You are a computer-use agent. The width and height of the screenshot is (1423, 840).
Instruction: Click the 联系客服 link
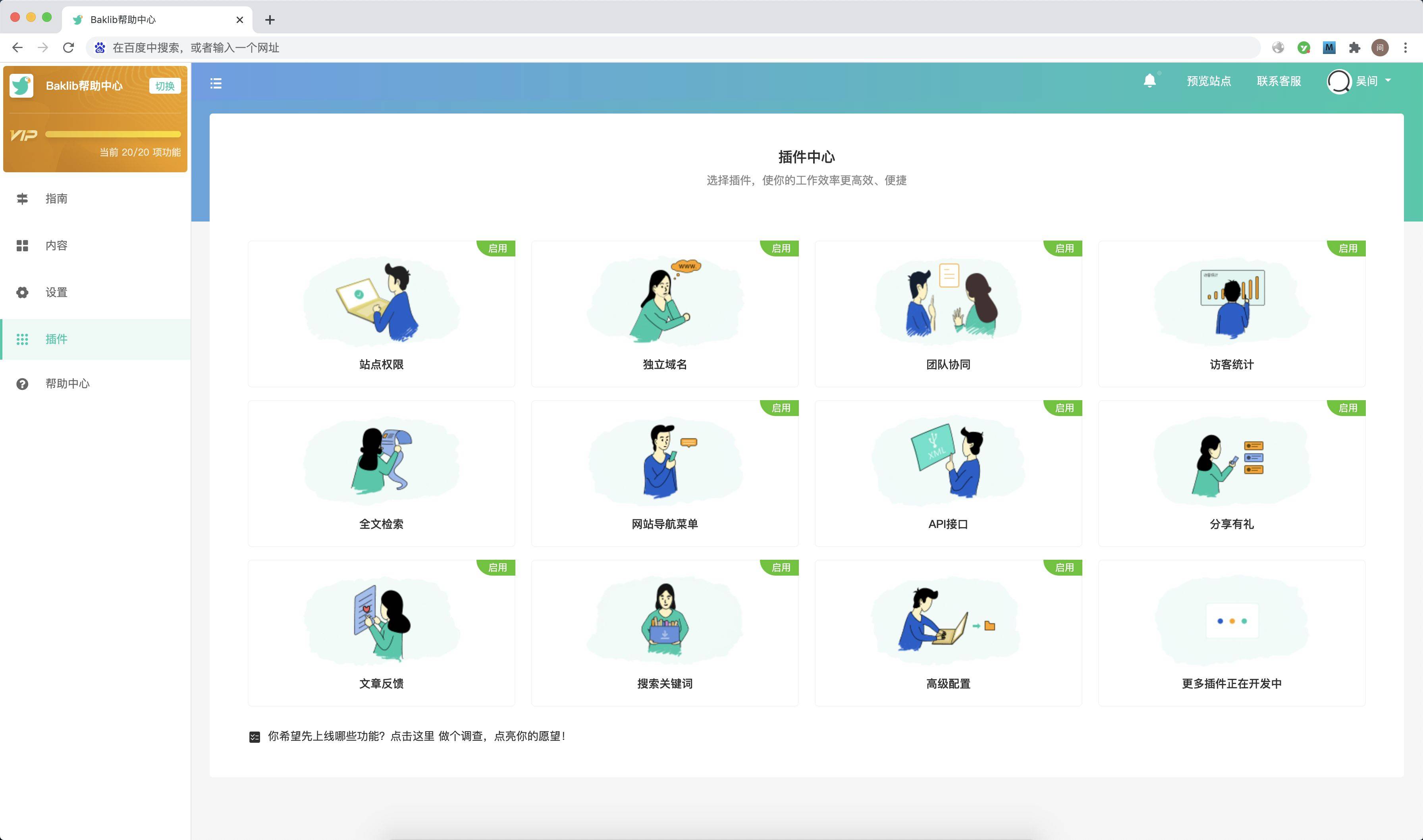coord(1278,81)
